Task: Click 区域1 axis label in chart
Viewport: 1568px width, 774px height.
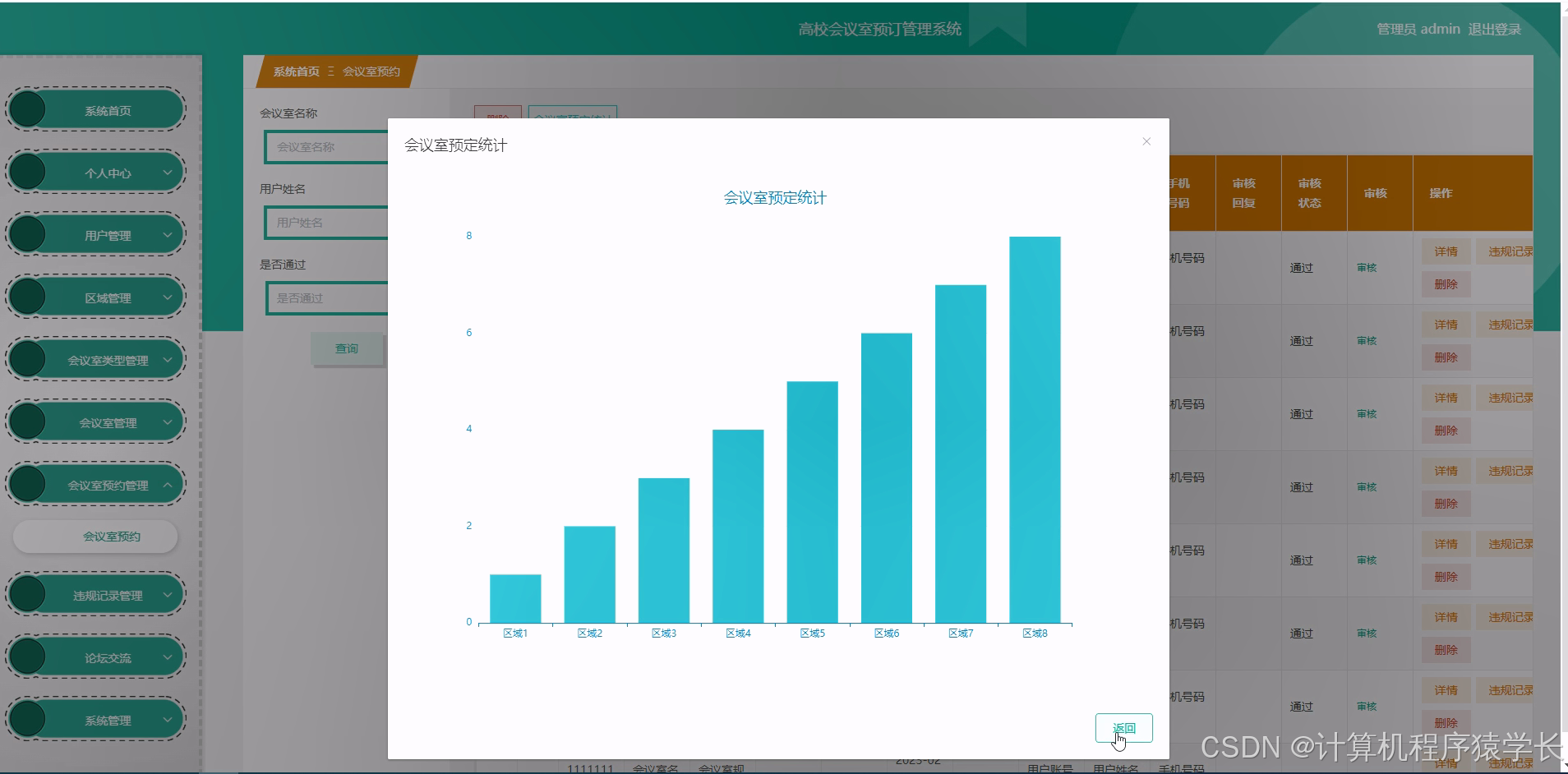Action: (515, 633)
